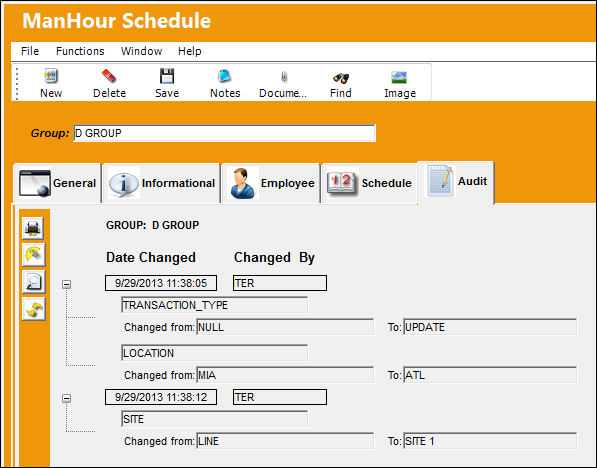Switch to the General tab

(x=57, y=183)
